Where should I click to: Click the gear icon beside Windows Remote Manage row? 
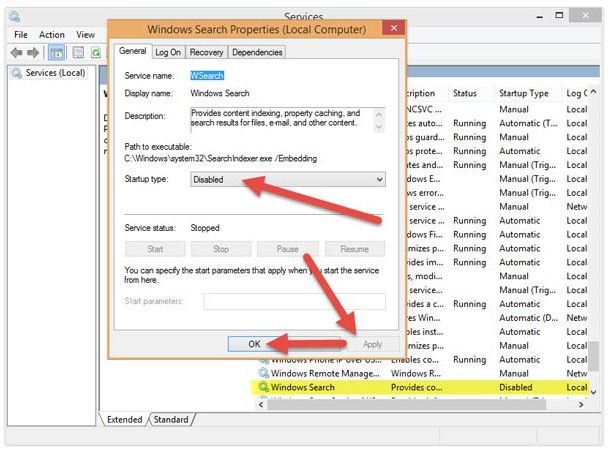(x=264, y=373)
